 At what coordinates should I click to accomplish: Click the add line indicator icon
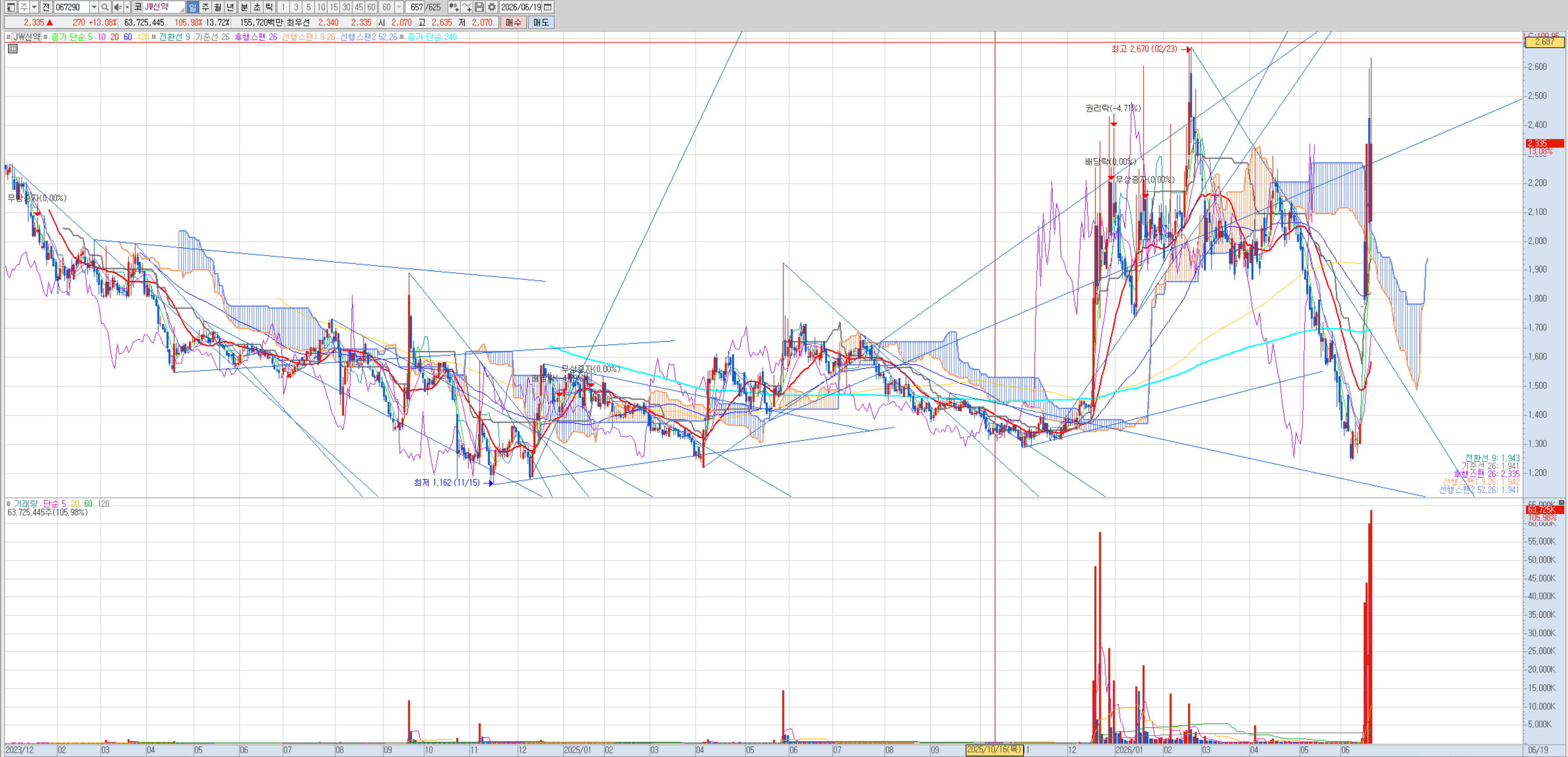(x=466, y=7)
